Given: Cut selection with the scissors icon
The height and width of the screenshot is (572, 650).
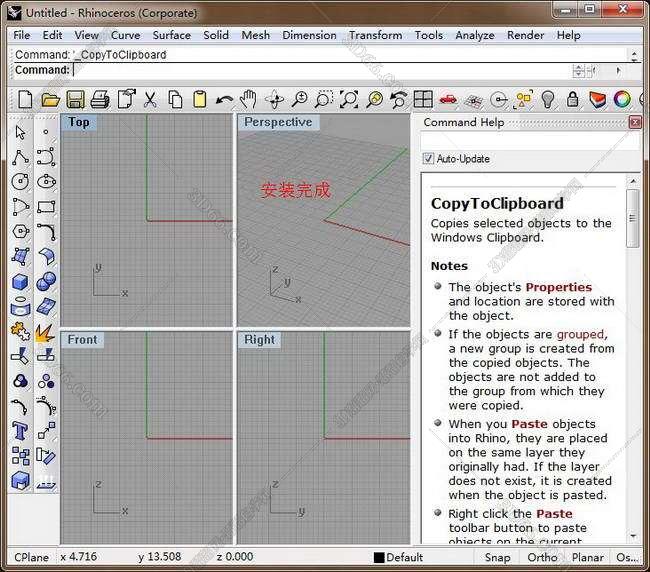Looking at the screenshot, I should click(x=150, y=99).
